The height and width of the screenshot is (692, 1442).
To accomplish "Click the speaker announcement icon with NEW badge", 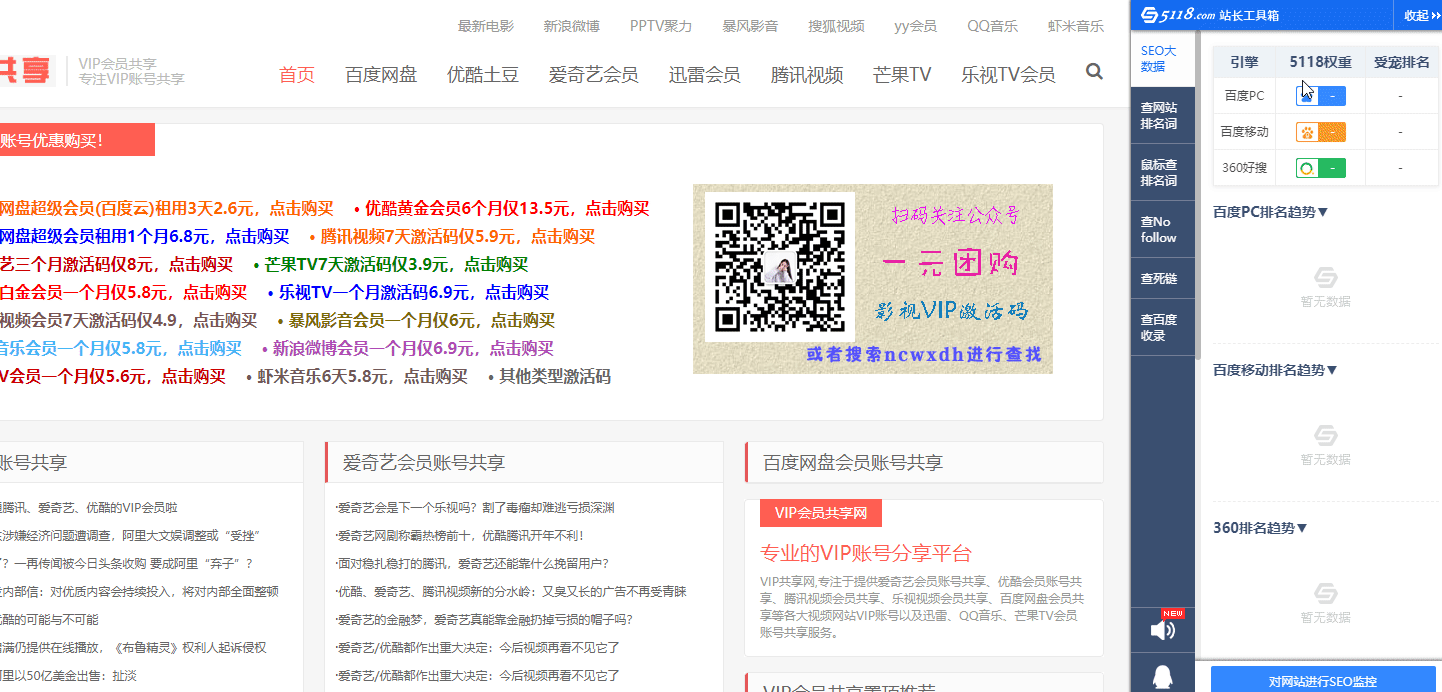I will (1162, 630).
